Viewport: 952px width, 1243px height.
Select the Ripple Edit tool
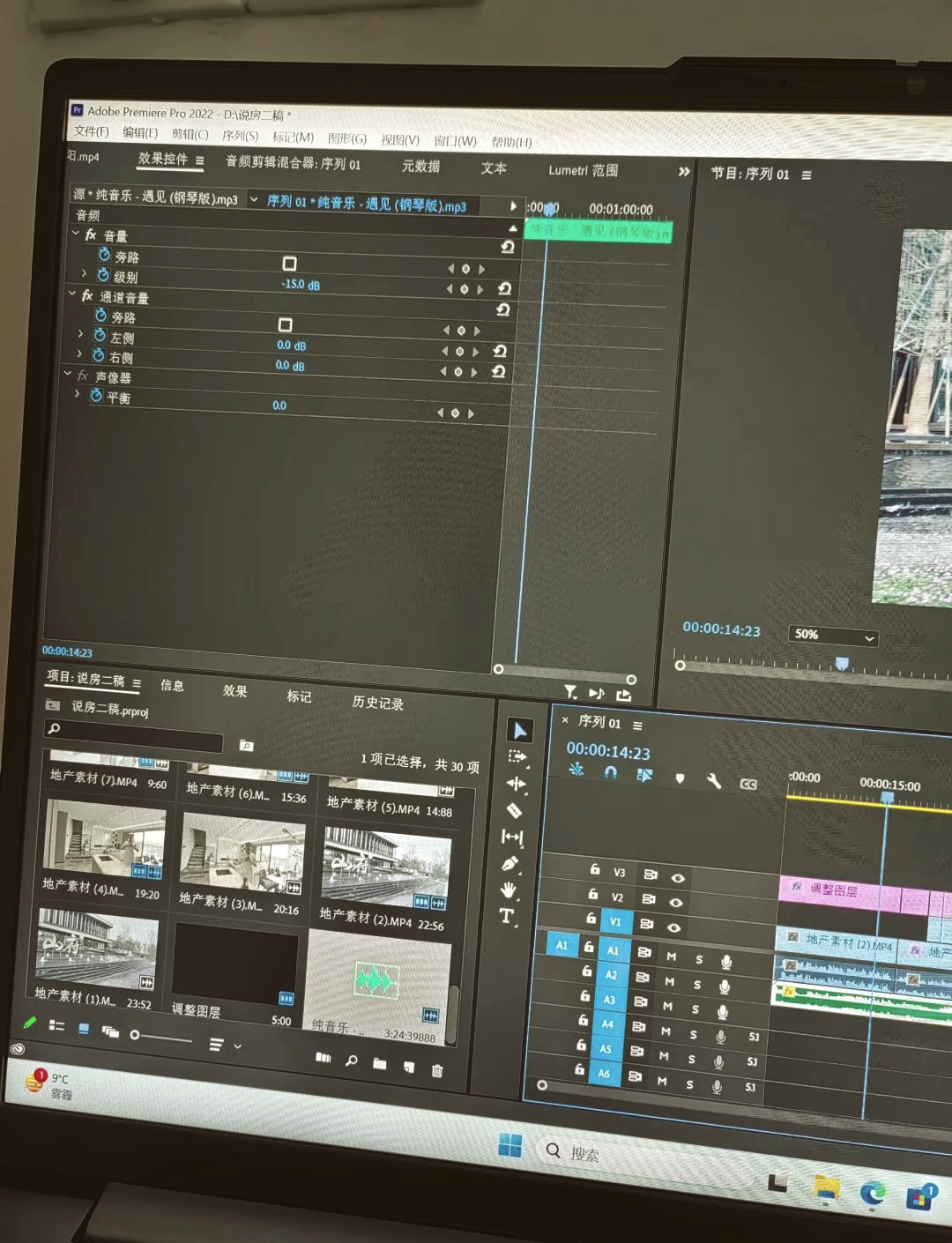tap(517, 784)
